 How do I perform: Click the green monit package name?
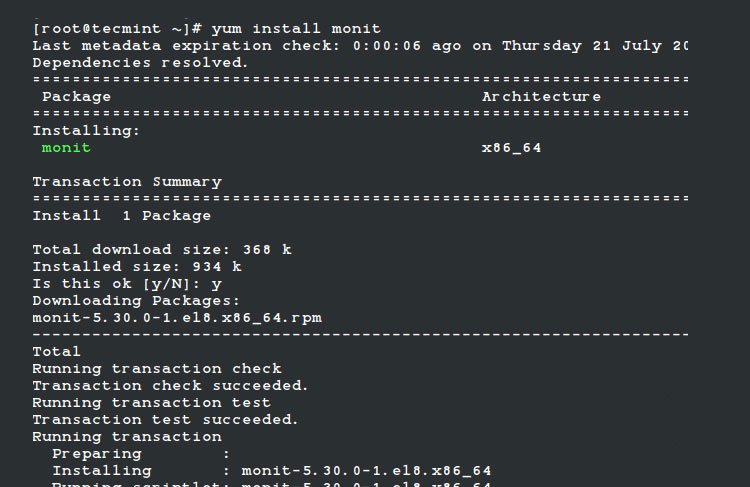(x=66, y=147)
